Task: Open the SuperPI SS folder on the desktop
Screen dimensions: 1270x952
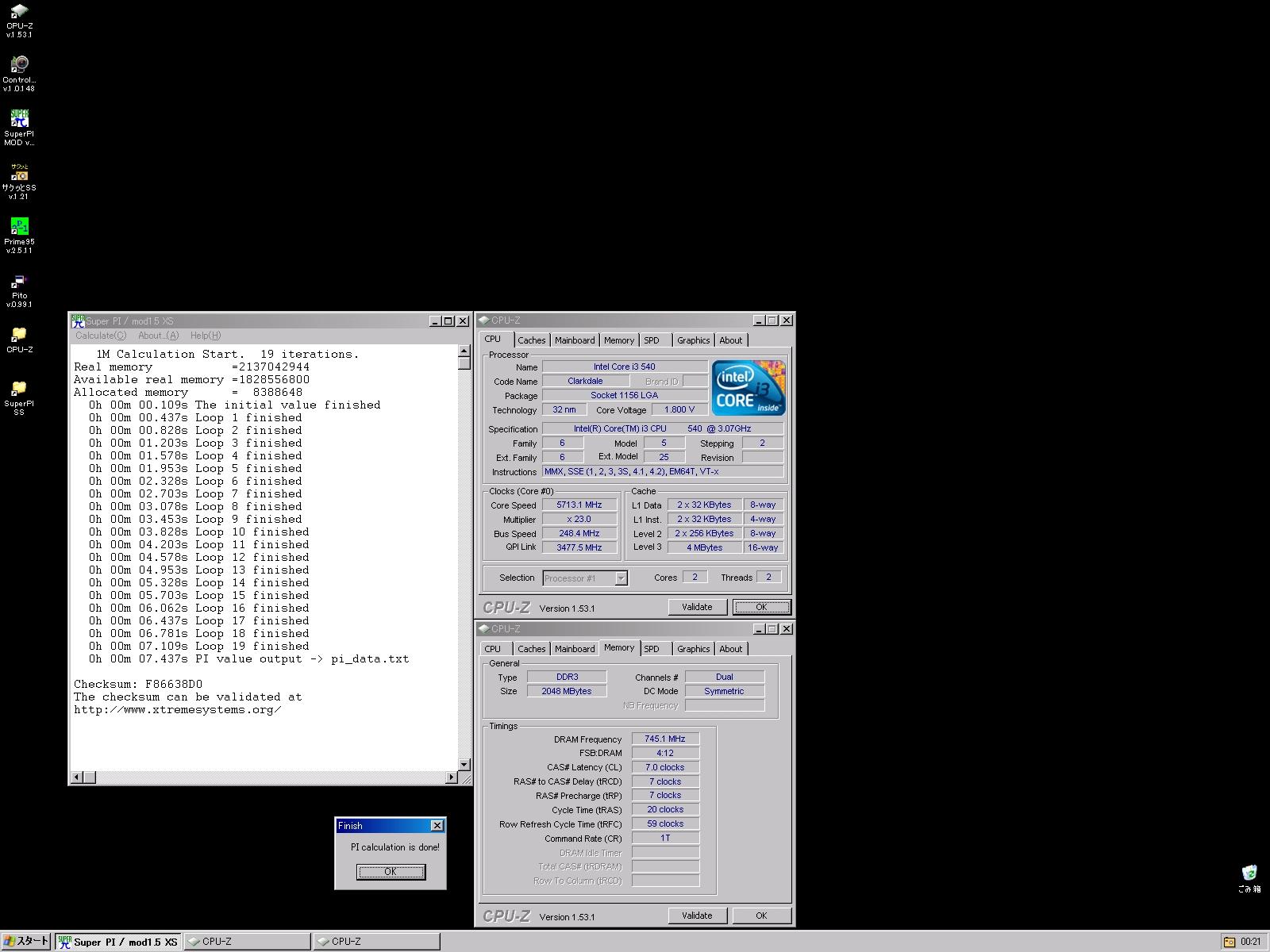Action: coord(19,397)
